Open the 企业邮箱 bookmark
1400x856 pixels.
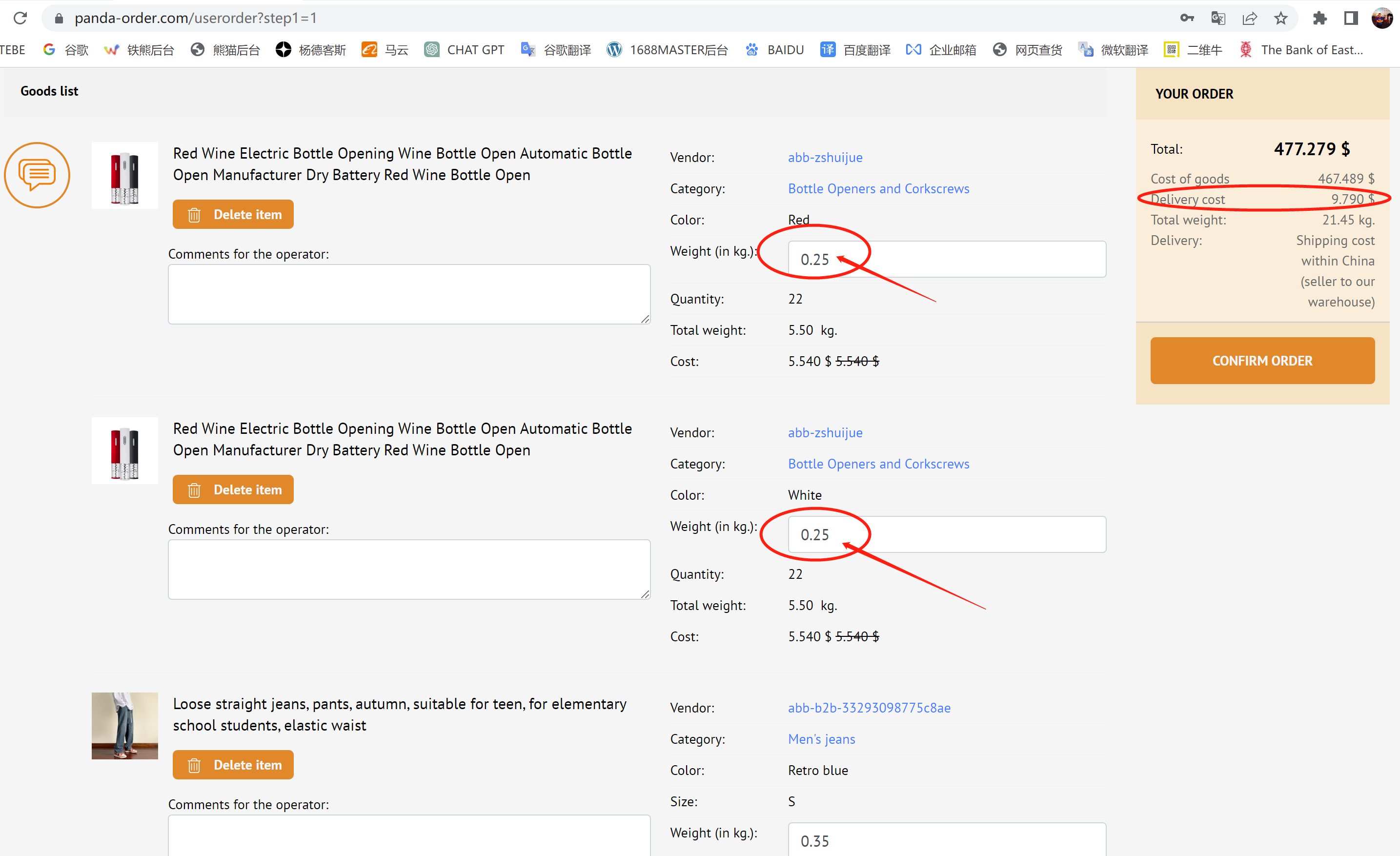point(941,50)
